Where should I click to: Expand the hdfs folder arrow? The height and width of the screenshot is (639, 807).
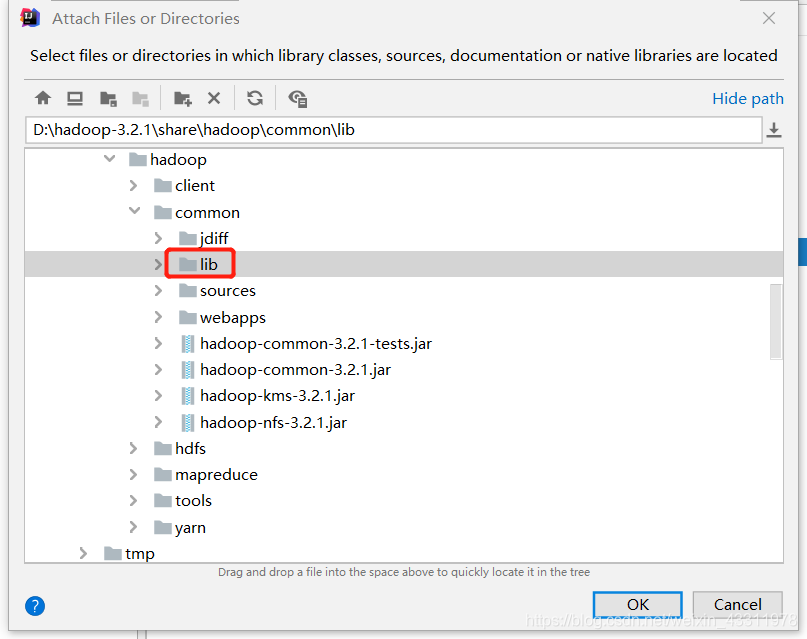(x=133, y=448)
